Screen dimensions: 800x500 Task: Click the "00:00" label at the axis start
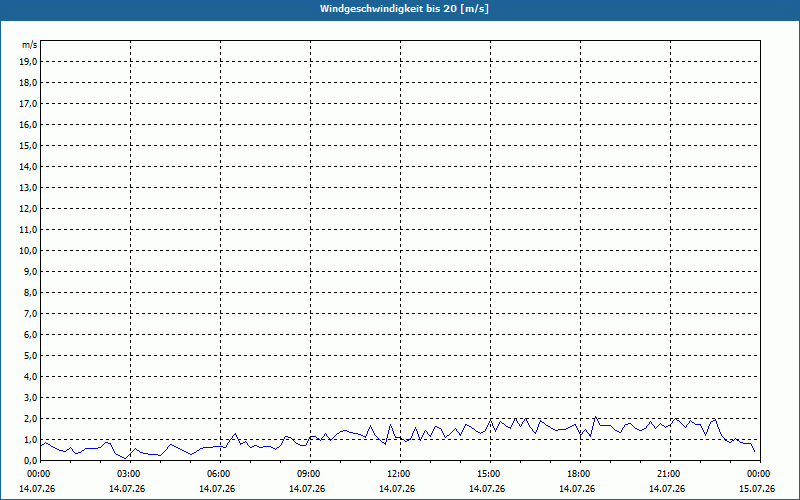(38, 474)
